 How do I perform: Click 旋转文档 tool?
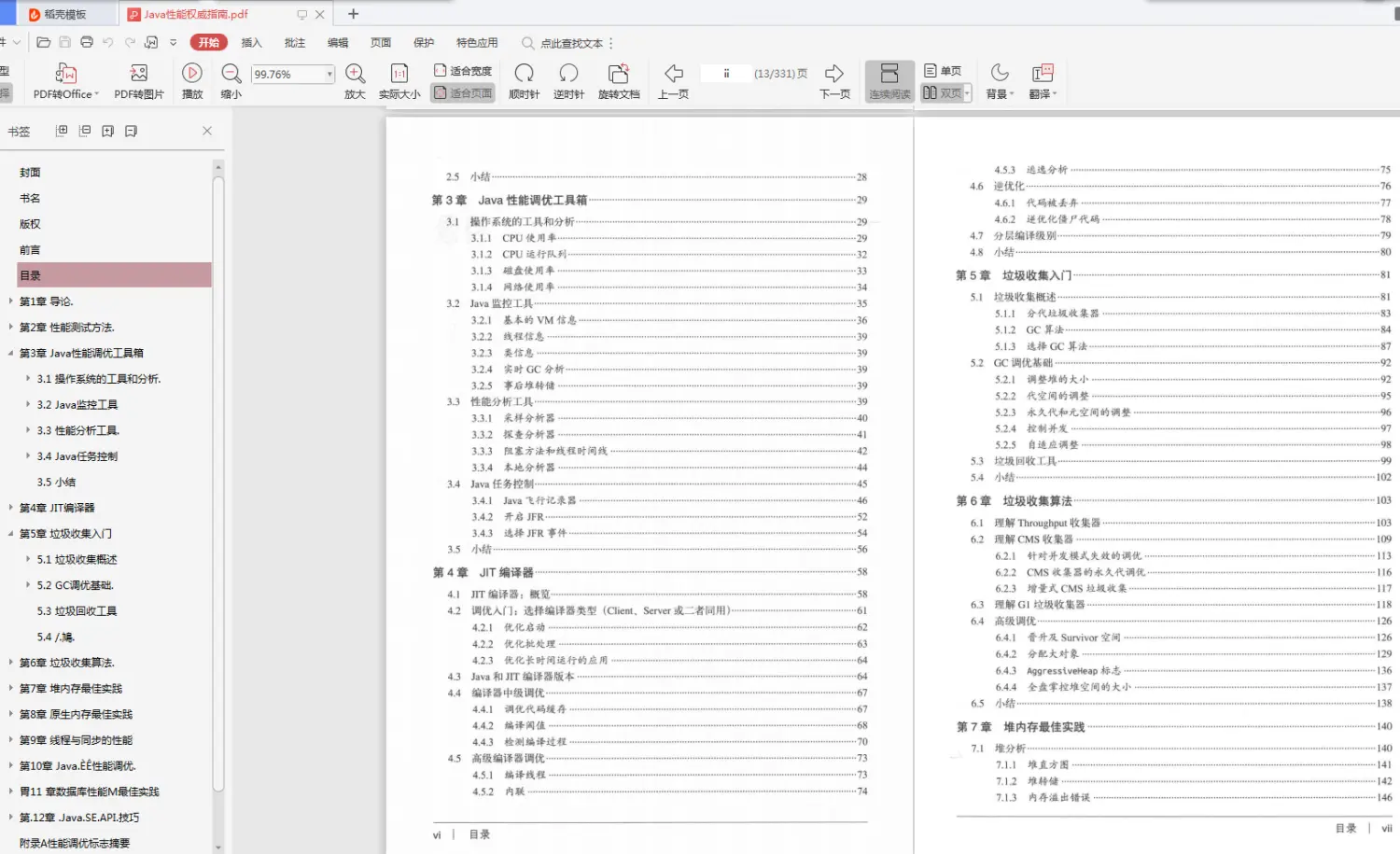[x=619, y=81]
